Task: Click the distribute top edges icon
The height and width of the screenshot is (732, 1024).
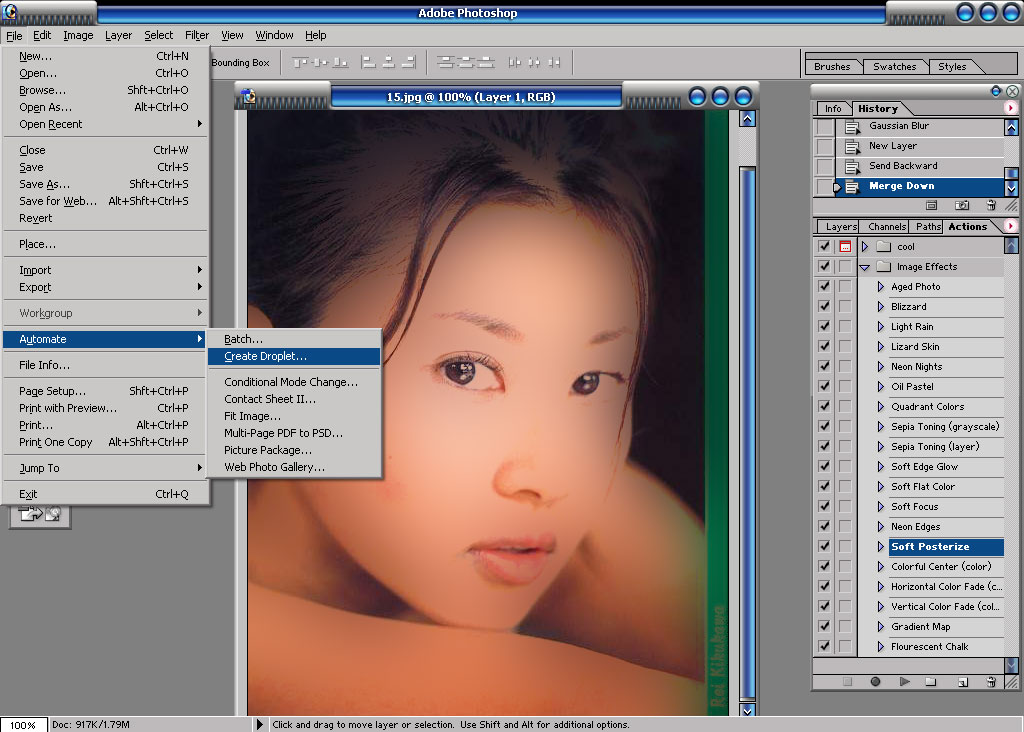Action: [445, 63]
